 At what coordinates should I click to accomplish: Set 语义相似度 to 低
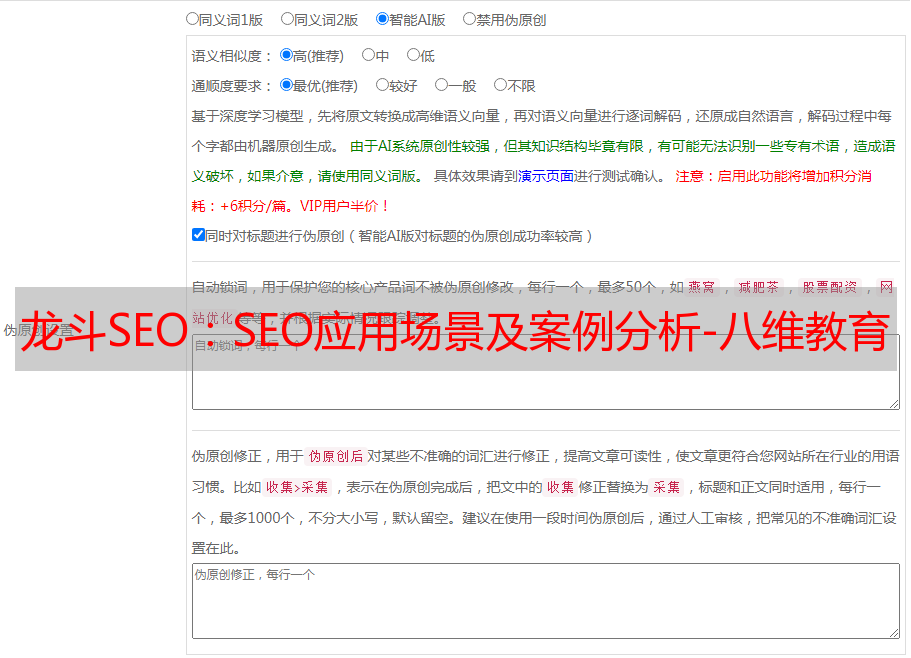click(x=413, y=55)
